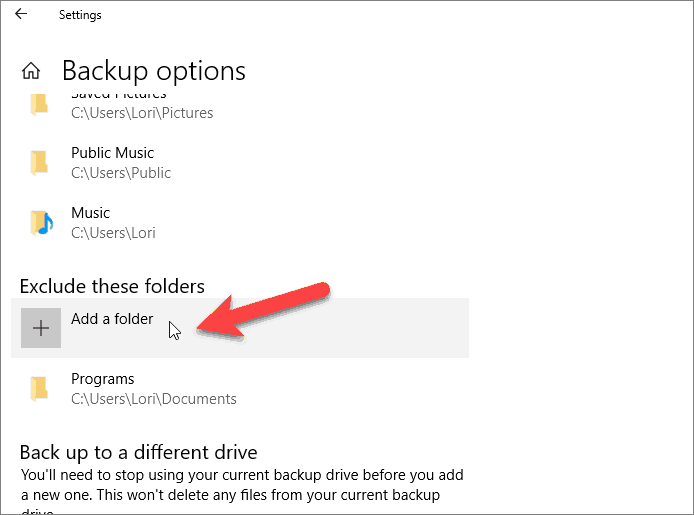The height and width of the screenshot is (515, 694).
Task: Select the Programs folder icon
Action: 39,388
